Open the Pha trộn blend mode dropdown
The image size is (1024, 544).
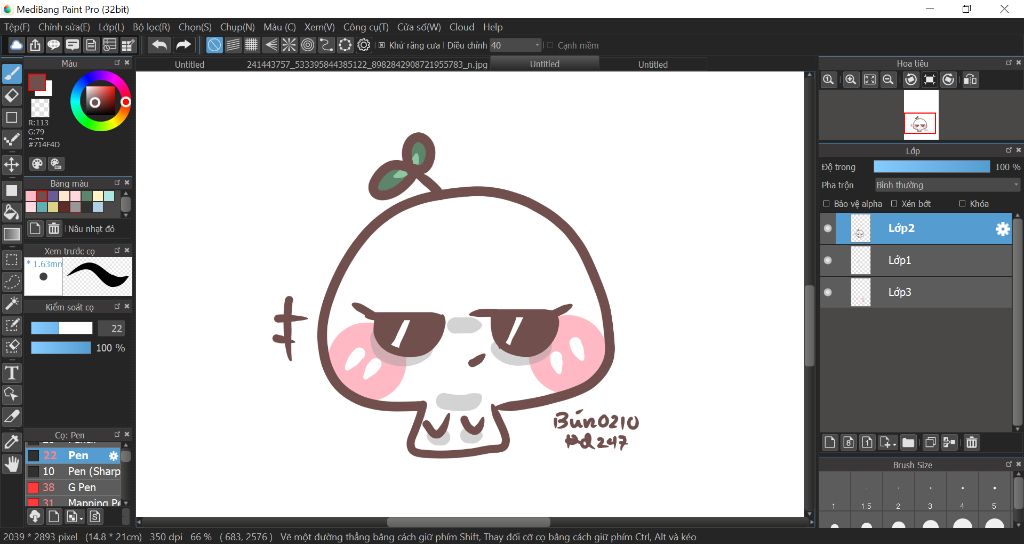[947, 185]
